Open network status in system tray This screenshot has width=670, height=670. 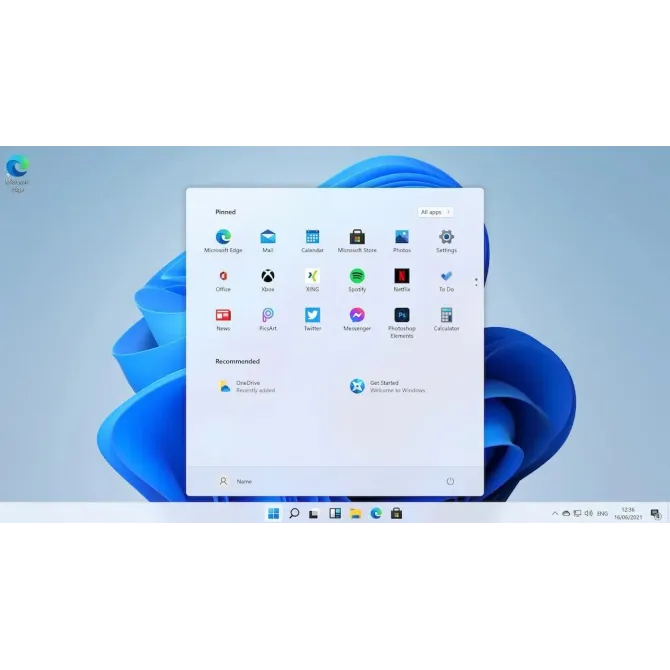pos(577,513)
